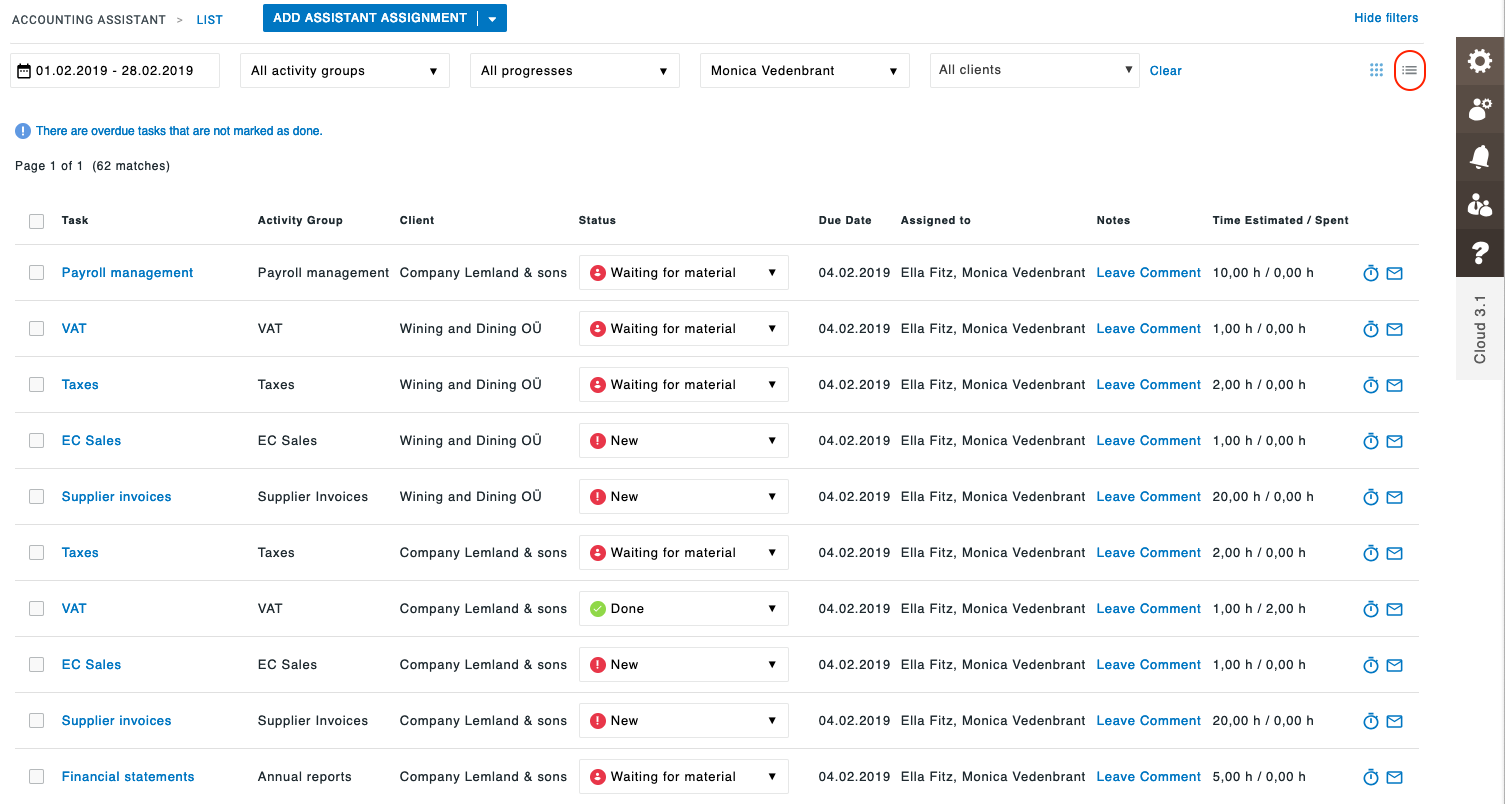This screenshot has height=804, width=1505.
Task: Open the Settings gear in sidebar
Action: [1480, 60]
